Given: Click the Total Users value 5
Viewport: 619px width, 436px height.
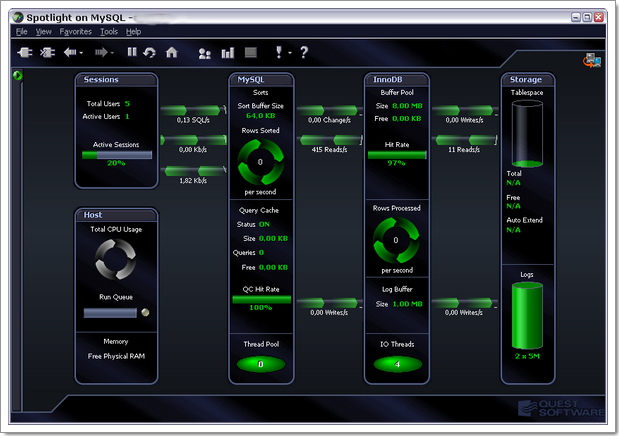Looking at the screenshot, I should point(127,104).
